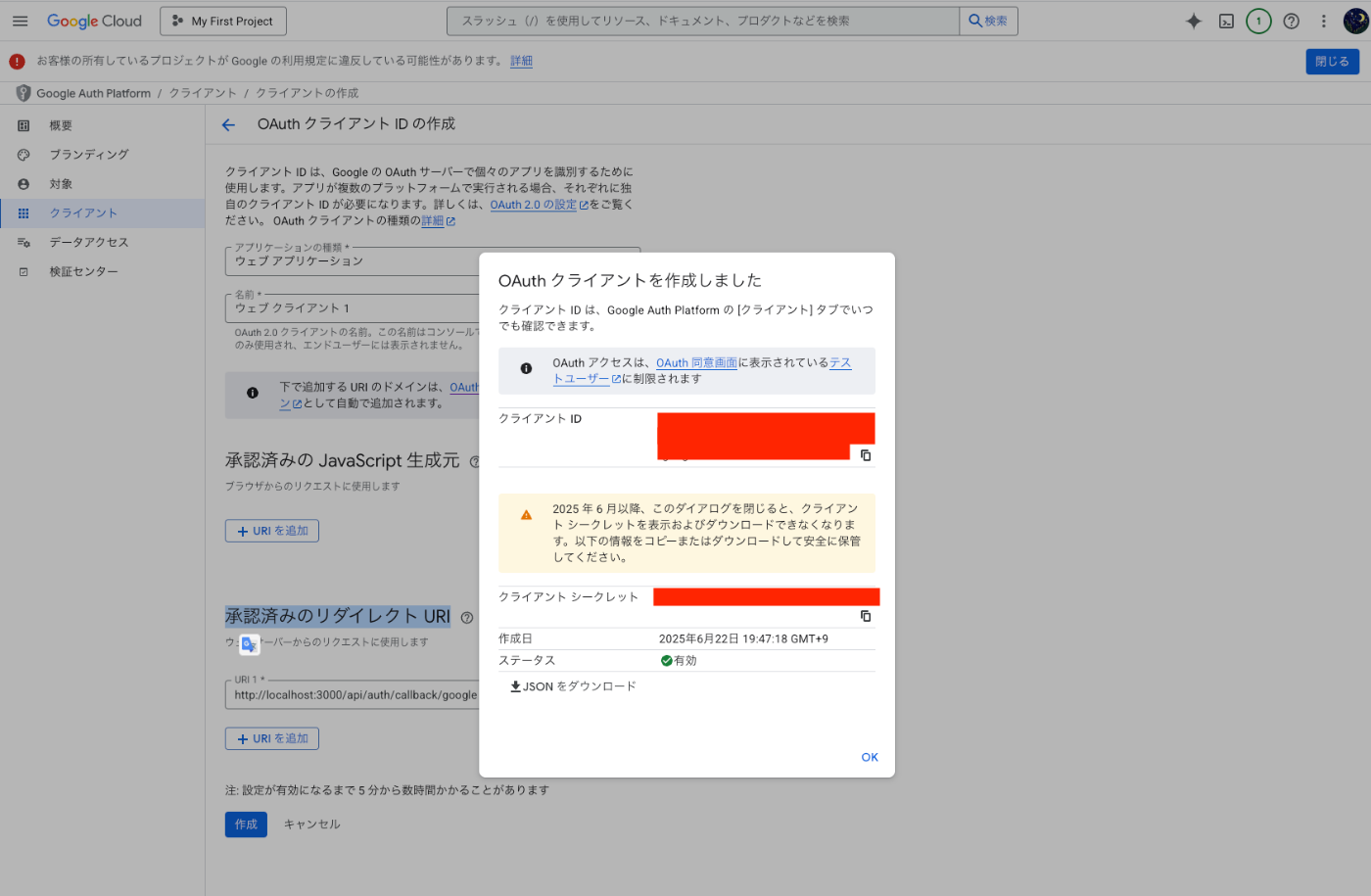Dismiss the banner with 閉じる button
The height and width of the screenshot is (896, 1371).
click(1332, 61)
